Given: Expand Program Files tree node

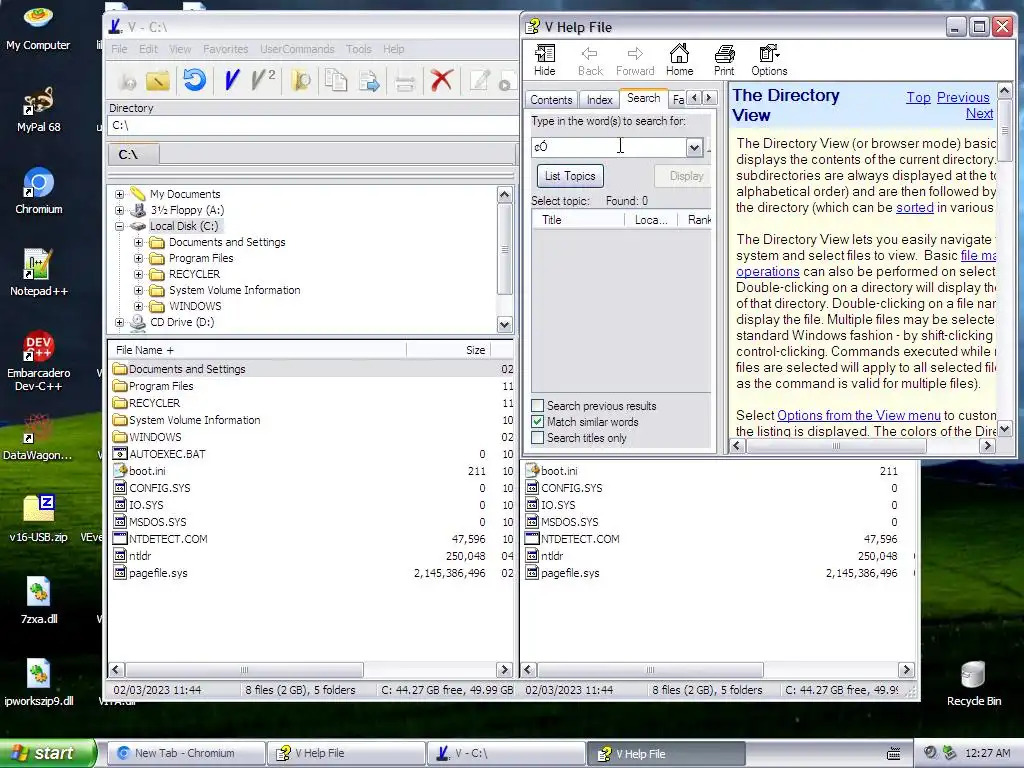Looking at the screenshot, I should [x=138, y=258].
